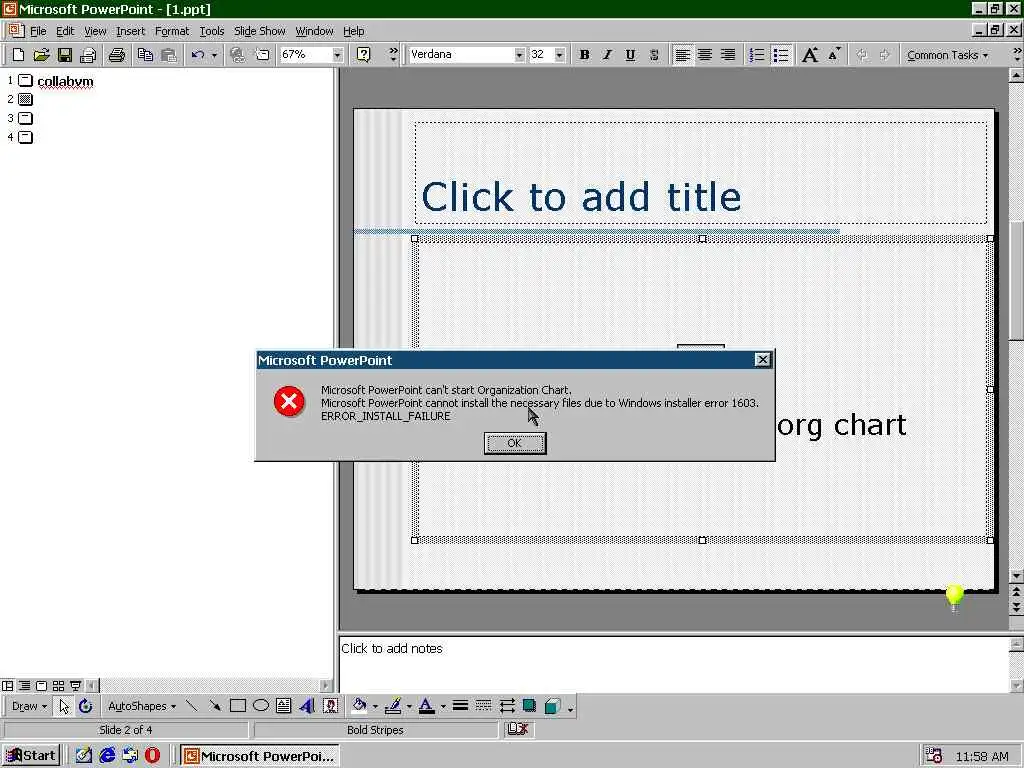Click the Print icon

coord(117,55)
